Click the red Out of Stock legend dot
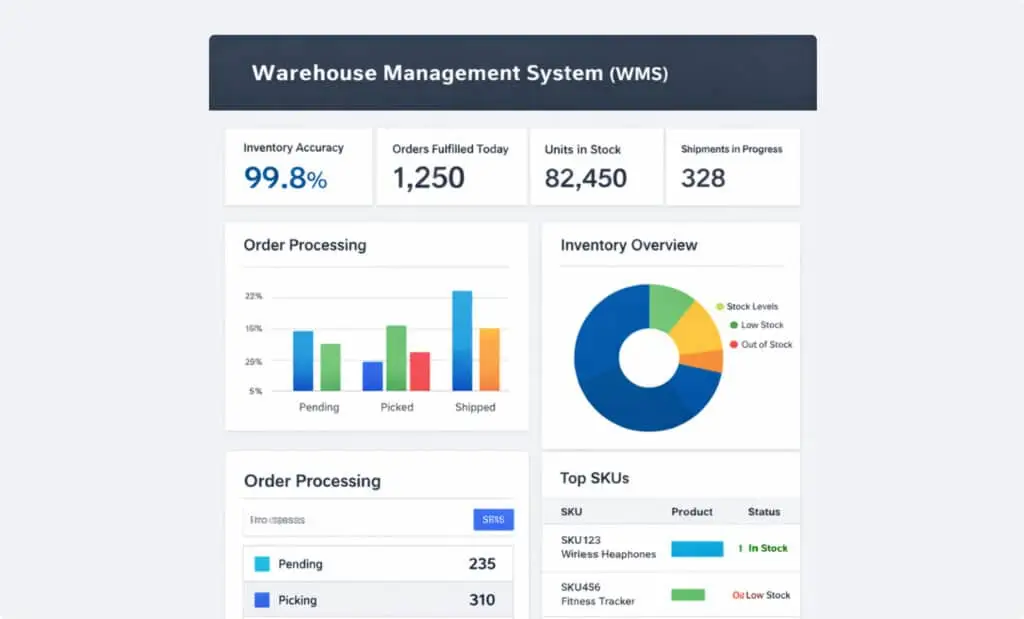 (733, 344)
